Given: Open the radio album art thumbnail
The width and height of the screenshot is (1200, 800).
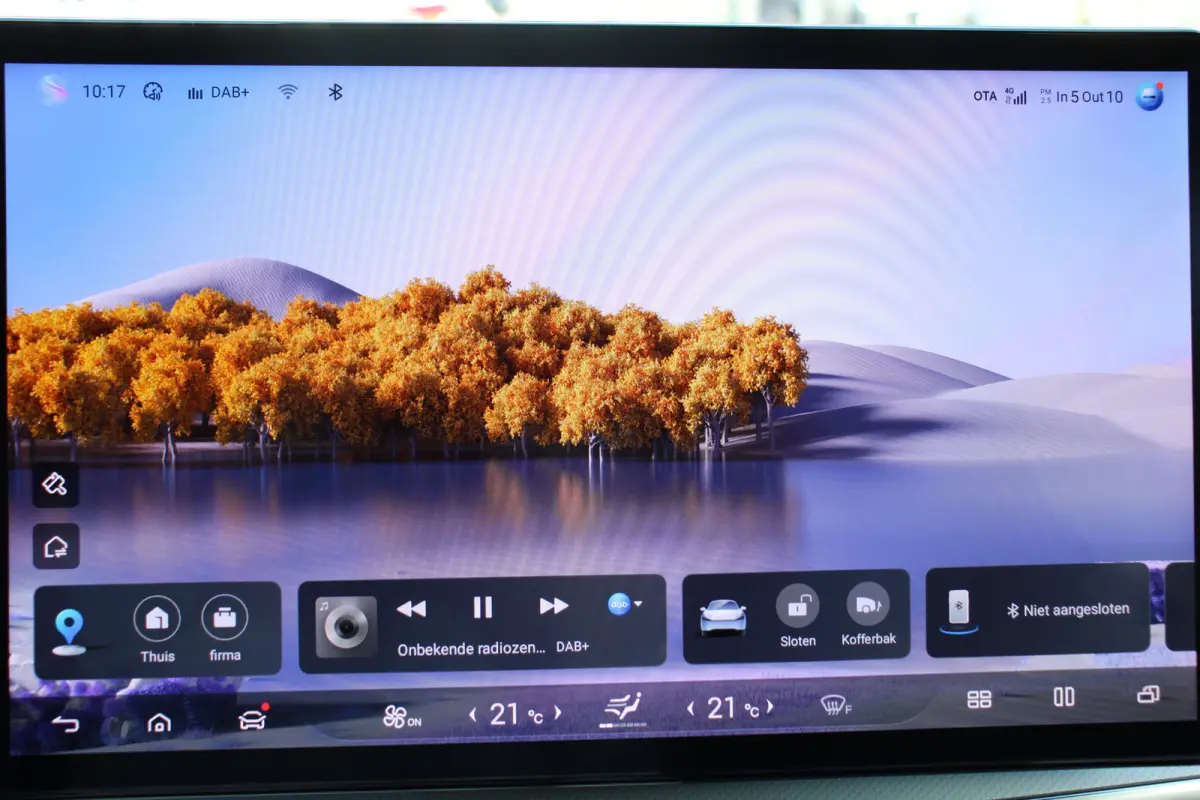Looking at the screenshot, I should coord(346,626).
